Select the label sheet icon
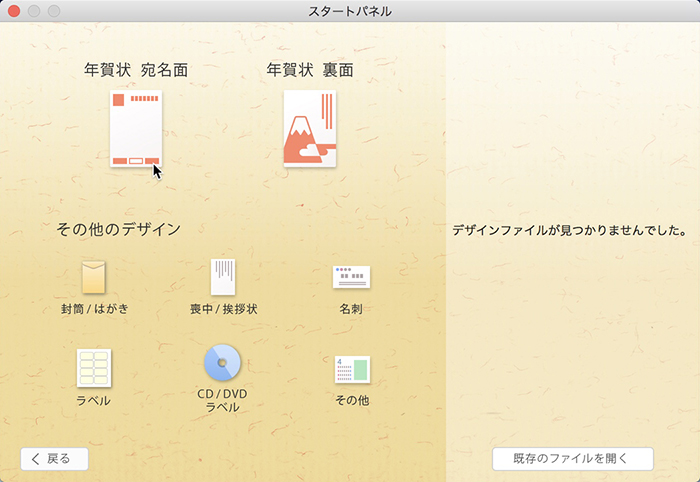Image resolution: width=700 pixels, height=482 pixels. click(94, 367)
